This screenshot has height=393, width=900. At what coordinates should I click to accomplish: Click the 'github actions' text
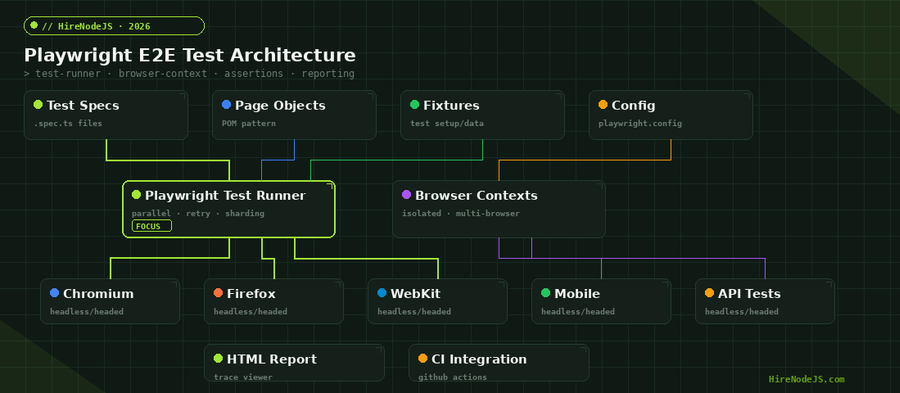(452, 377)
